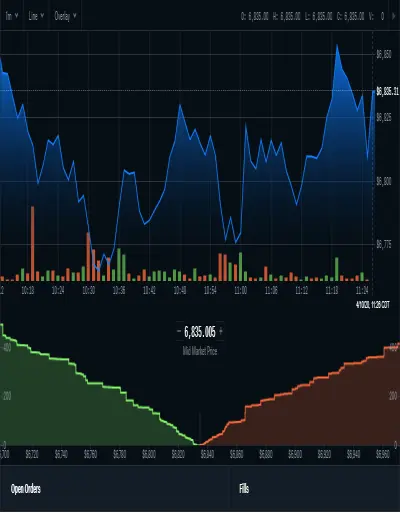Click the 10:42 time axis label
Screen dimensions: 400x513
coord(149,290)
